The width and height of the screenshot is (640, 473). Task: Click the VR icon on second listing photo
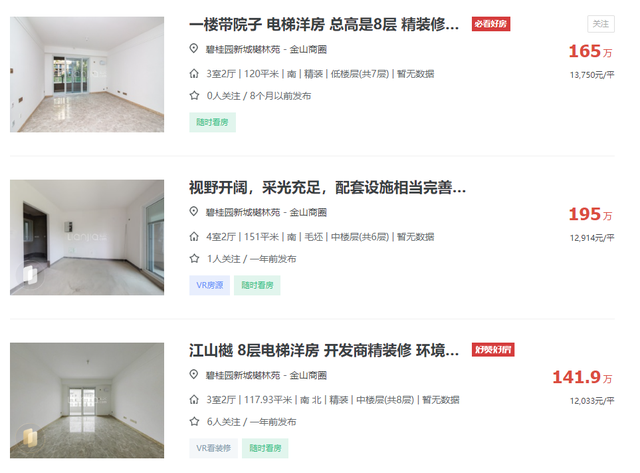tap(30, 274)
